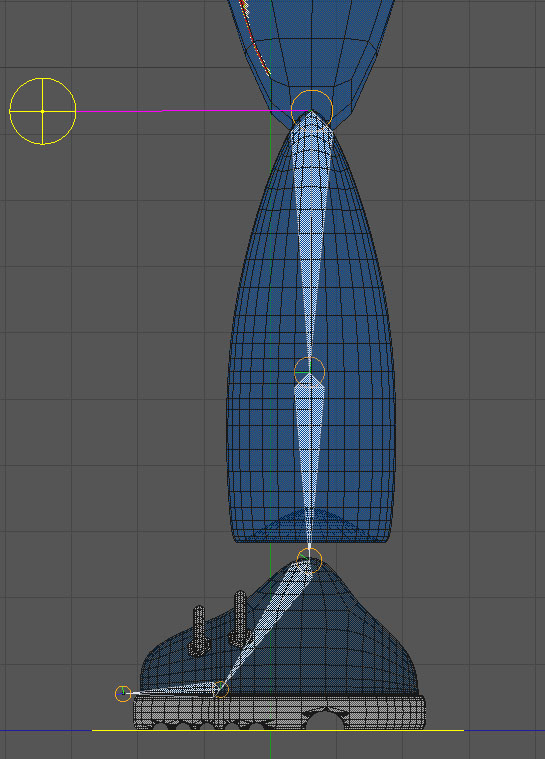545x759 pixels.
Task: Select the gray shoe sole mesh
Action: [280, 713]
